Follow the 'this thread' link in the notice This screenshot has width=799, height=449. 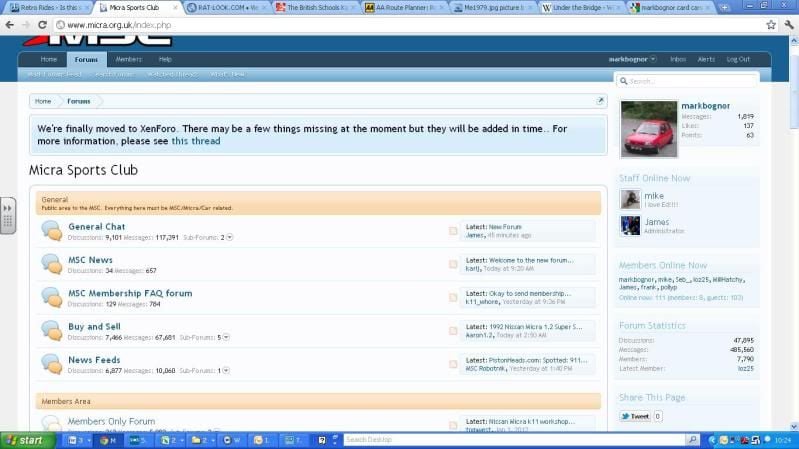[196, 141]
